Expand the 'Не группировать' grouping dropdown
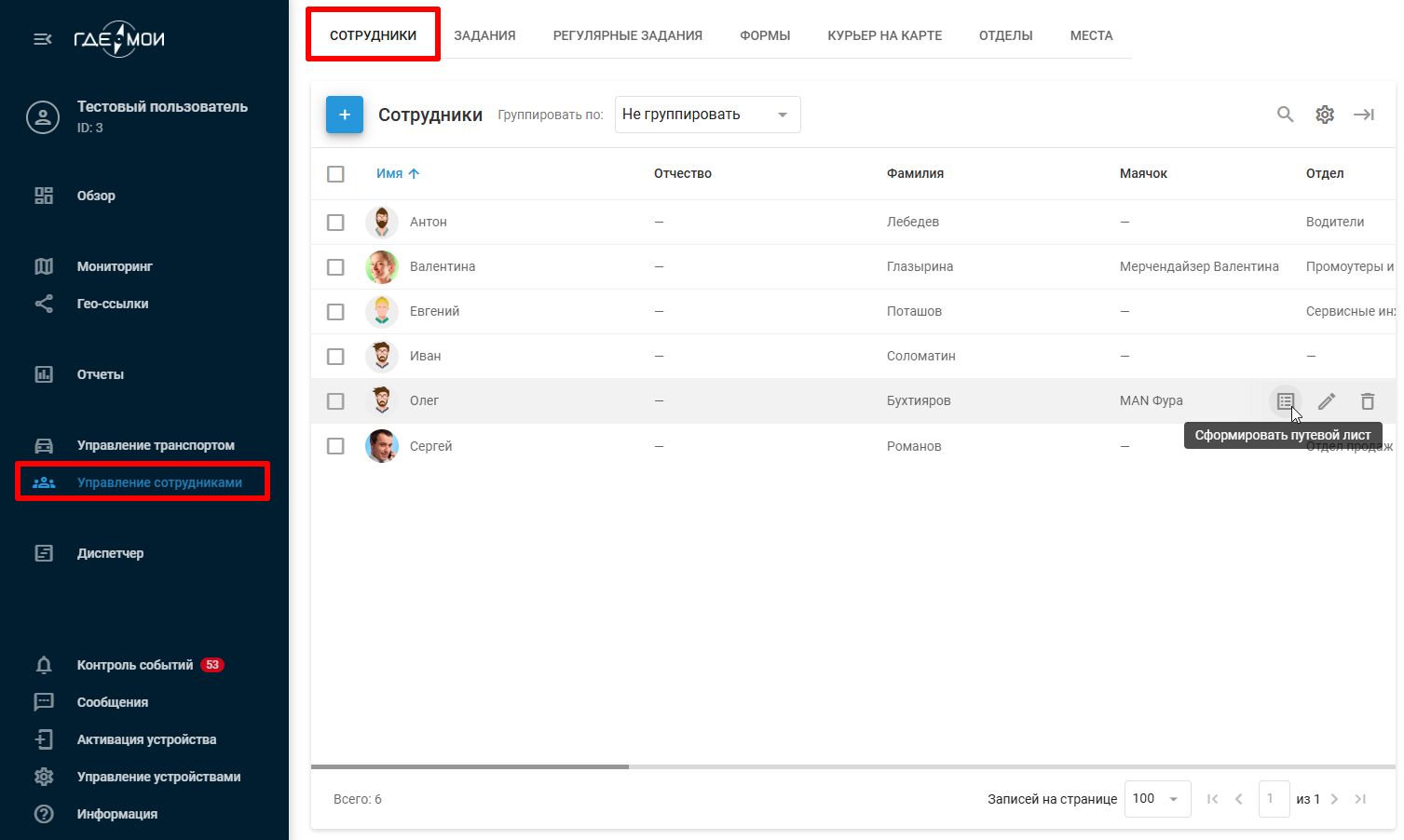The width and height of the screenshot is (1404, 840). [x=707, y=115]
